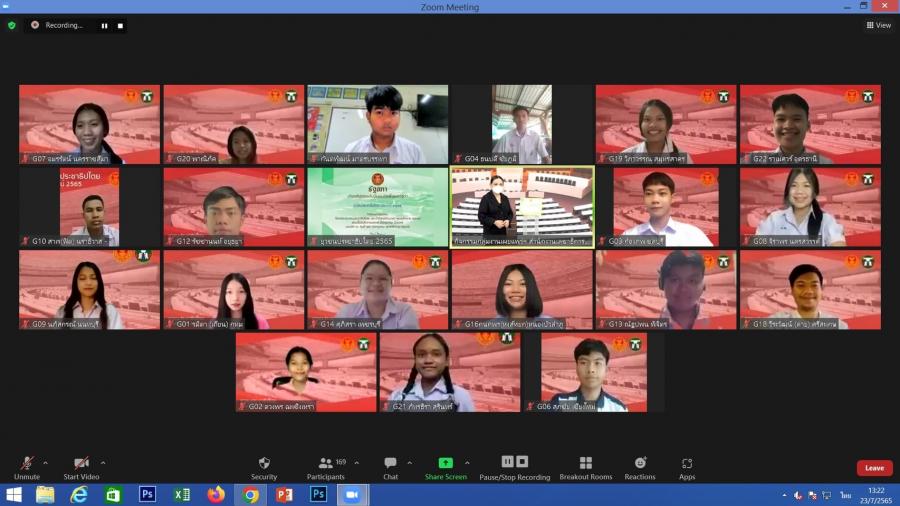The width and height of the screenshot is (900, 506).
Task: Open the Participants panel
Action: 326,468
